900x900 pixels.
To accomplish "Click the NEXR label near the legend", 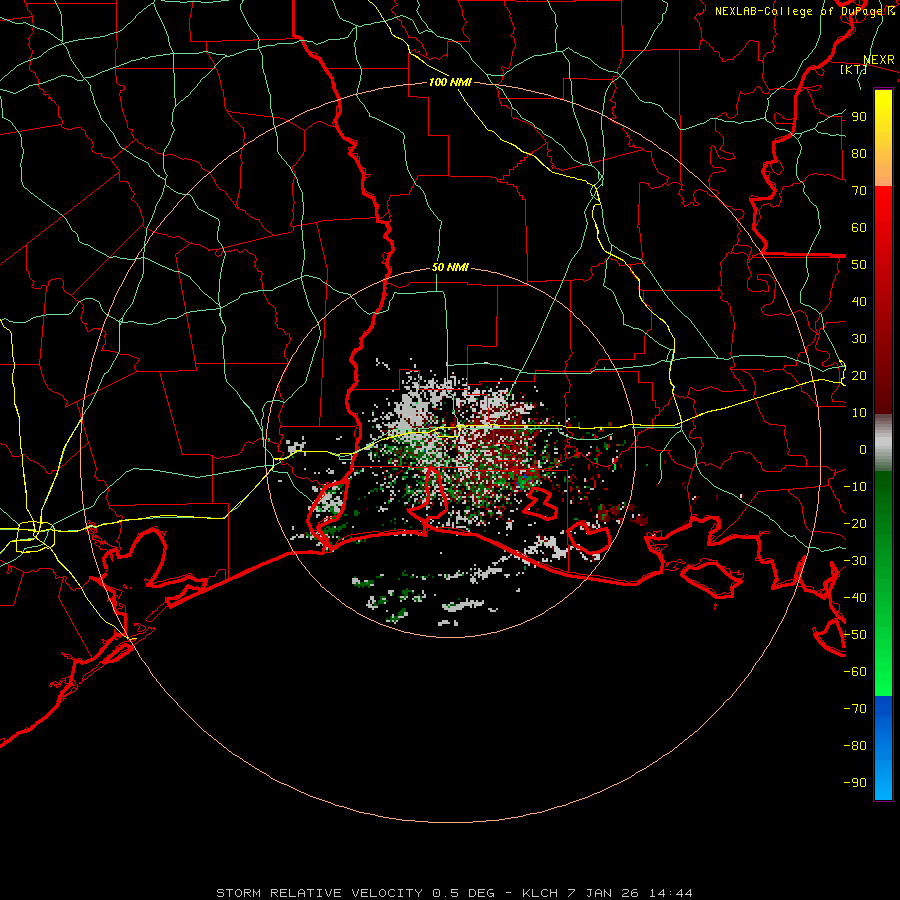I will pyautogui.click(x=878, y=60).
